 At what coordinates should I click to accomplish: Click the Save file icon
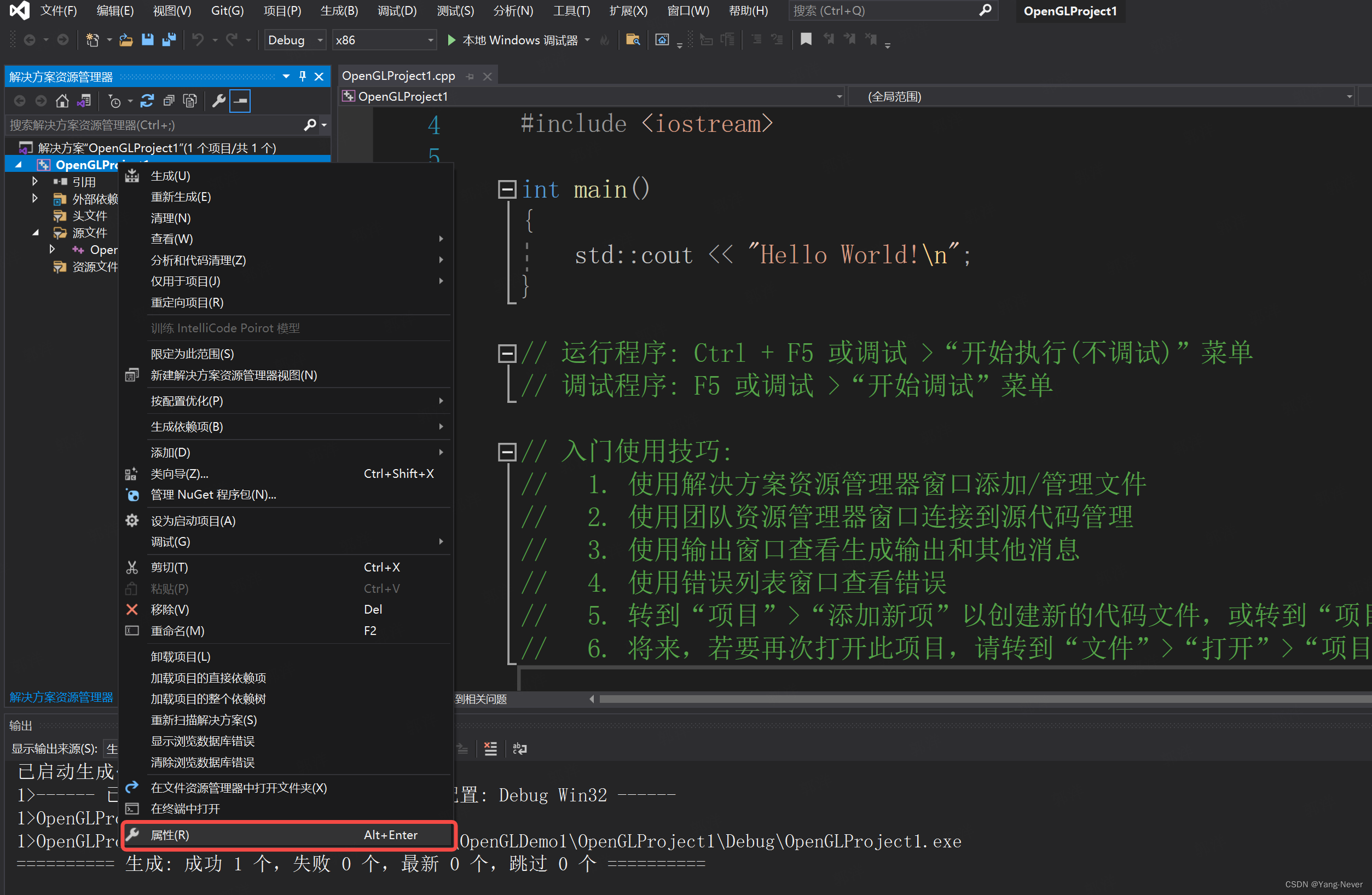148,40
